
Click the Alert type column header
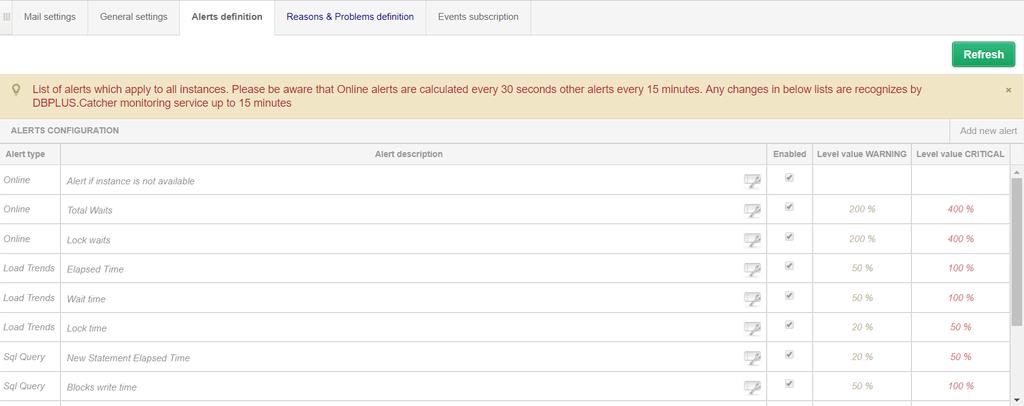(30, 154)
